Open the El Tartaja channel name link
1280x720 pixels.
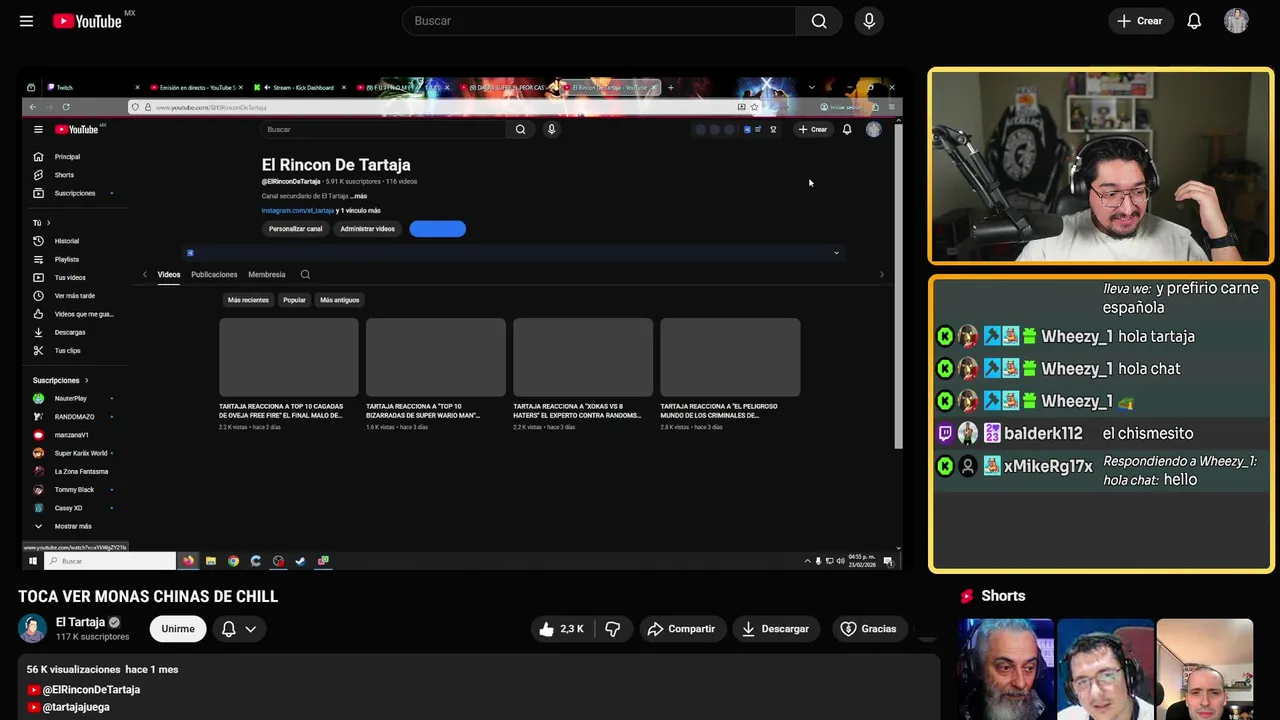pyautogui.click(x=80, y=622)
